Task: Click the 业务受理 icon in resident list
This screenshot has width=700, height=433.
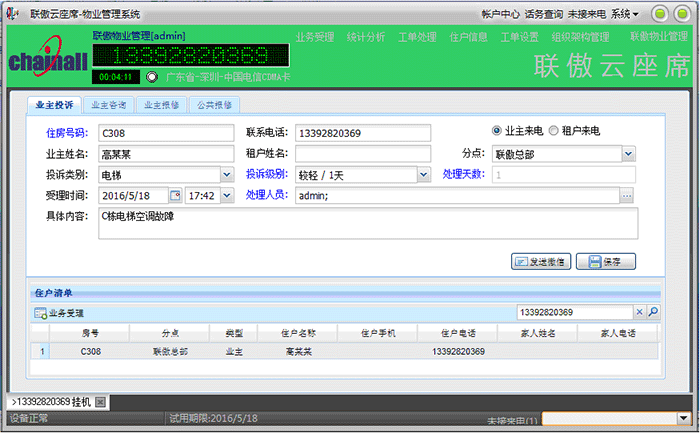Action: [x=40, y=314]
